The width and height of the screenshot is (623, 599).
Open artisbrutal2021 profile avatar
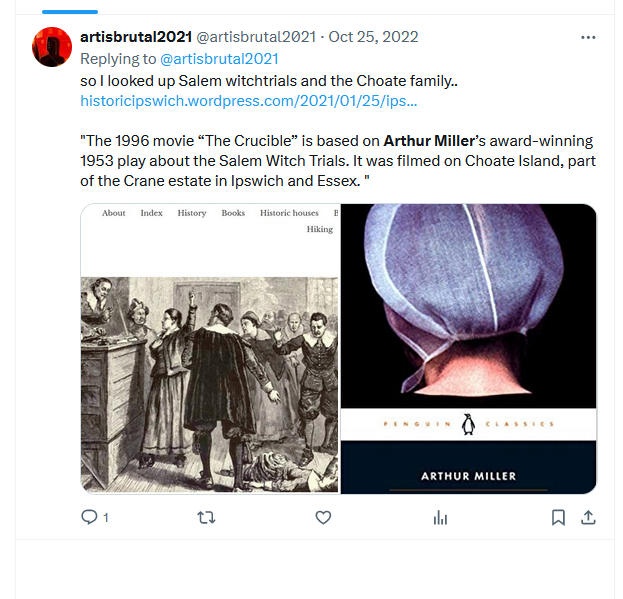pyautogui.click(x=52, y=47)
